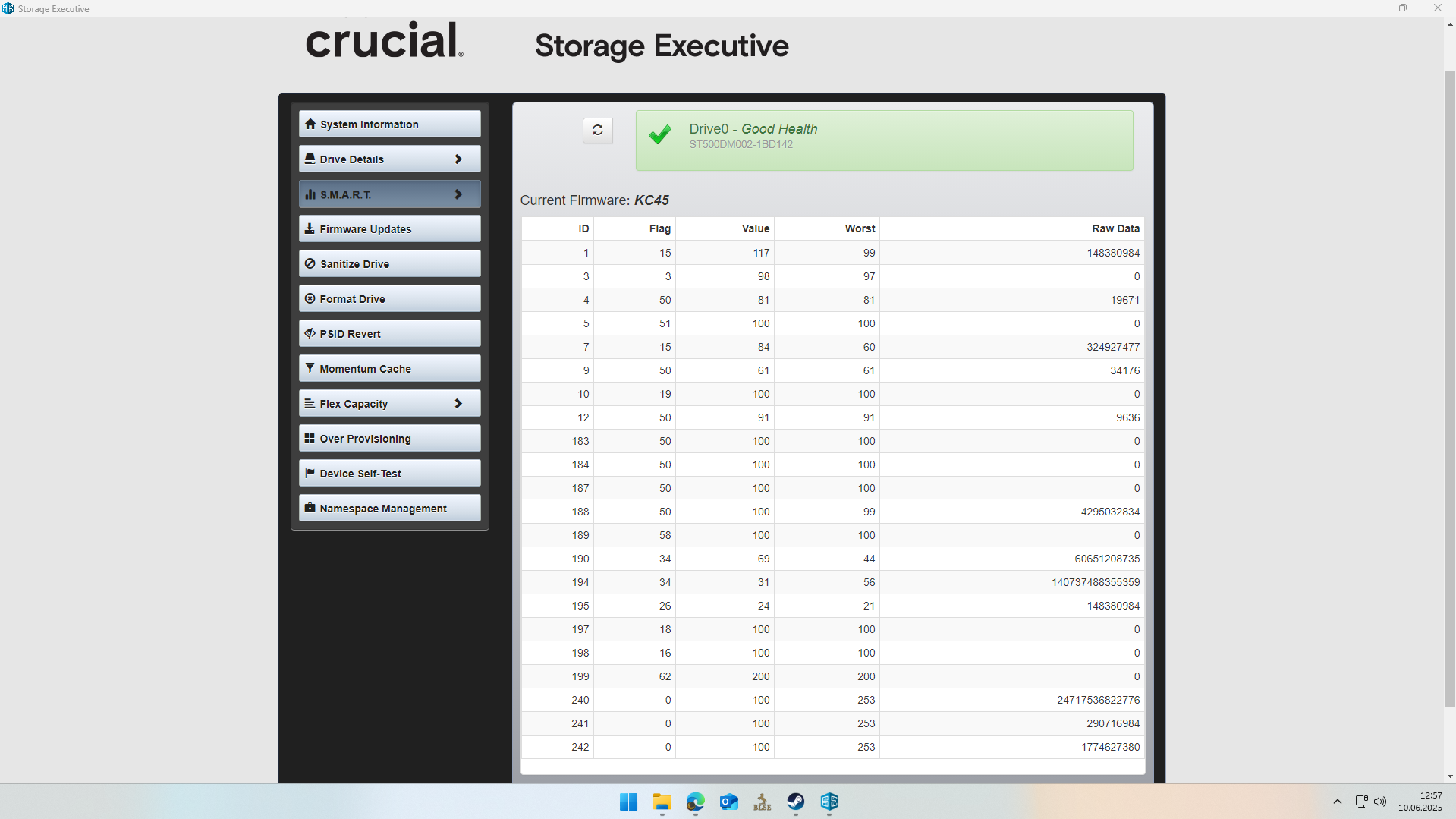Click the bar chart icon beside S.M.A.R.T.
This screenshot has height=819, width=1456.
point(310,194)
